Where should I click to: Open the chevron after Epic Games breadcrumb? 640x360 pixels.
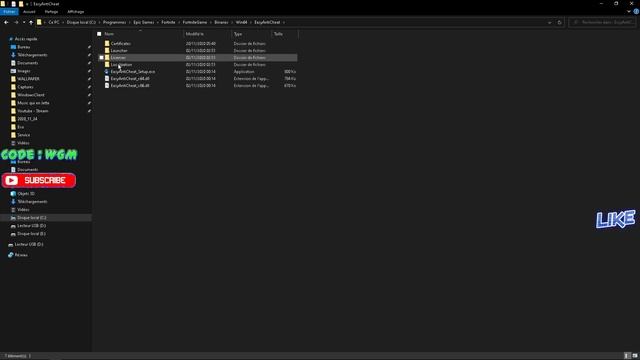158,22
